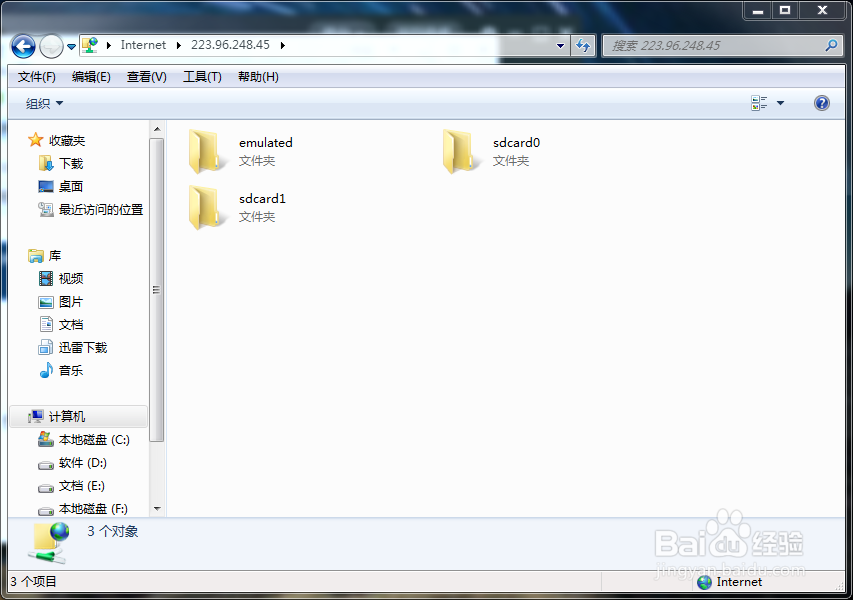
Task: Select 收藏夹 in the navigation pane
Action: (x=67, y=141)
